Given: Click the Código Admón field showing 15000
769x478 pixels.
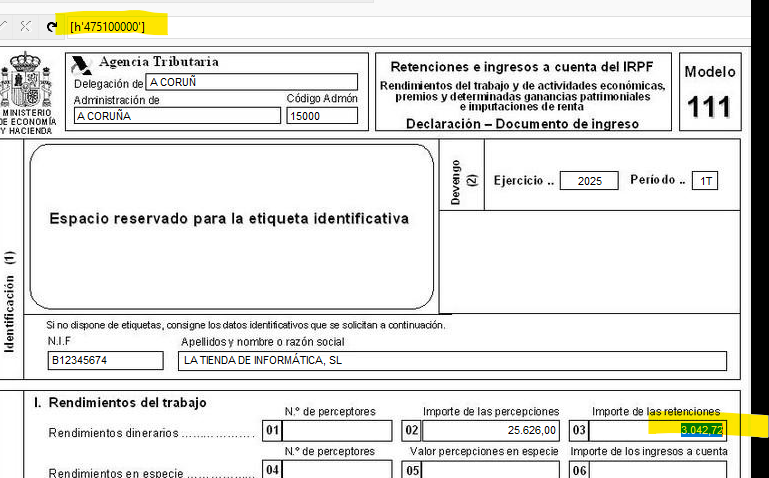Looking at the screenshot, I should point(321,116).
